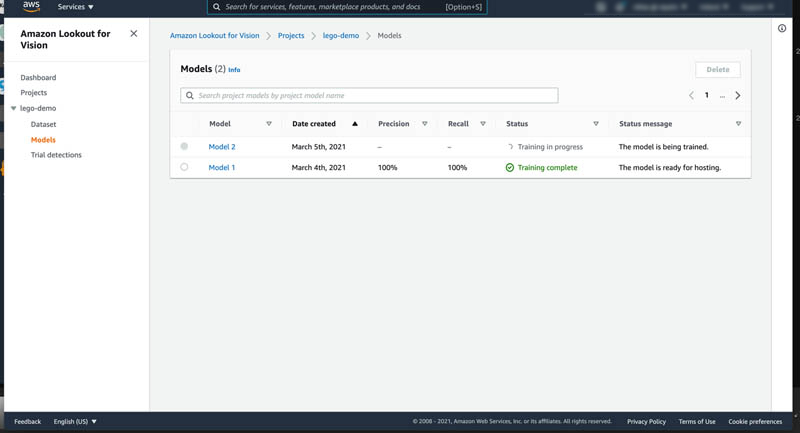Click the Info link beside Models

pyautogui.click(x=234, y=70)
